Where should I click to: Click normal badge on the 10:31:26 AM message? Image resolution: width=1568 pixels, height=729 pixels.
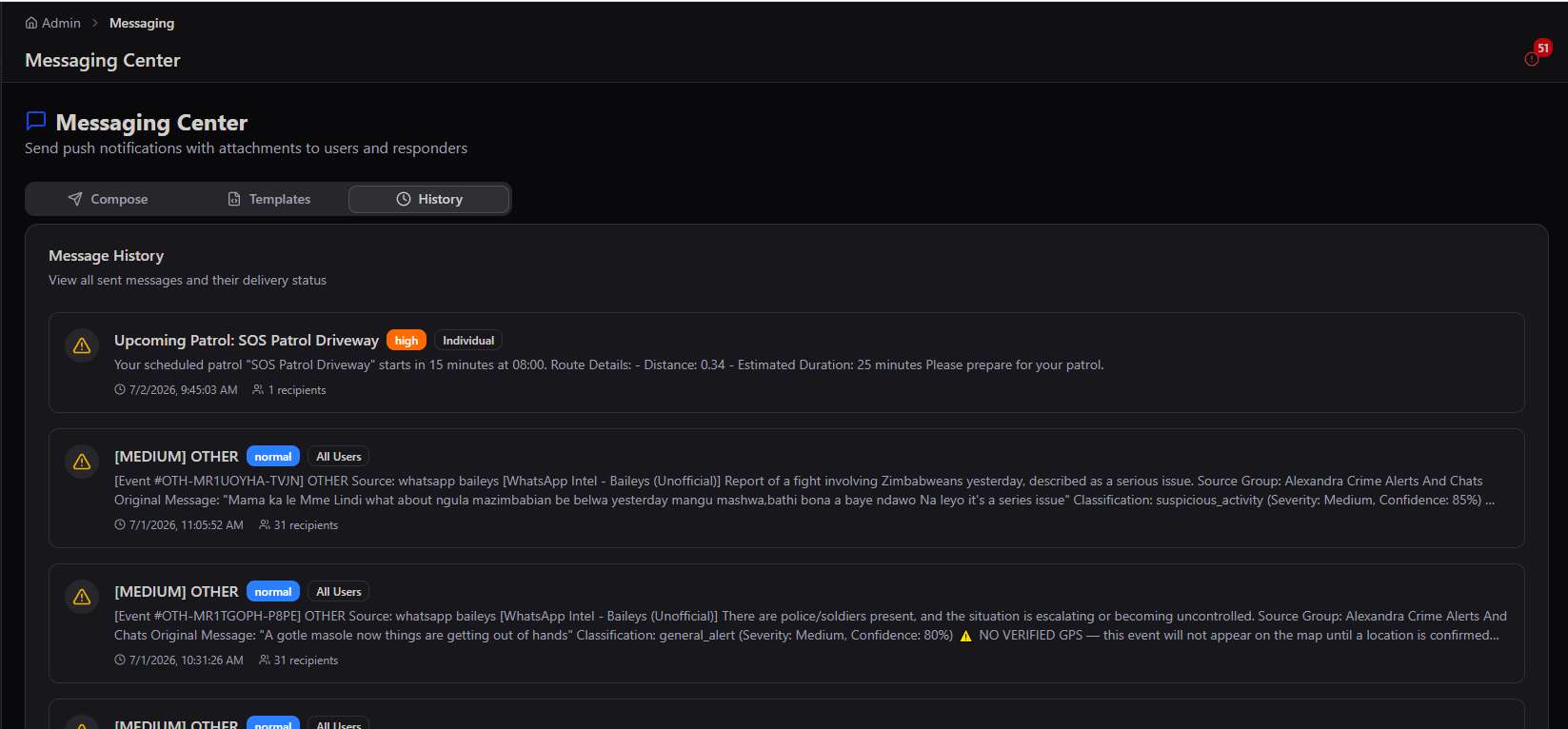(x=273, y=592)
